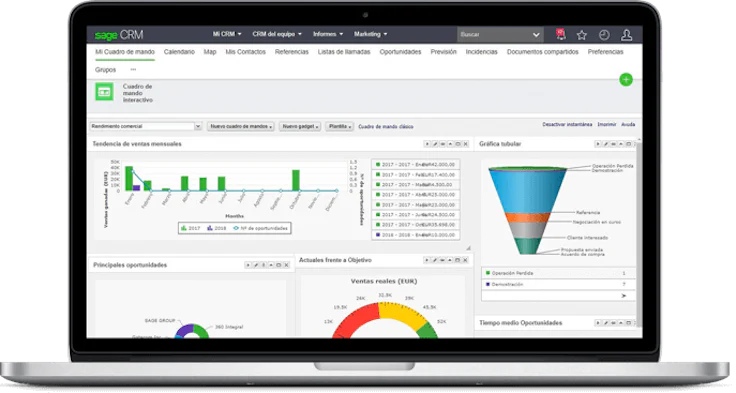Maximize the Gráfica tubular gadget
The image size is (736, 393).
tap(629, 144)
